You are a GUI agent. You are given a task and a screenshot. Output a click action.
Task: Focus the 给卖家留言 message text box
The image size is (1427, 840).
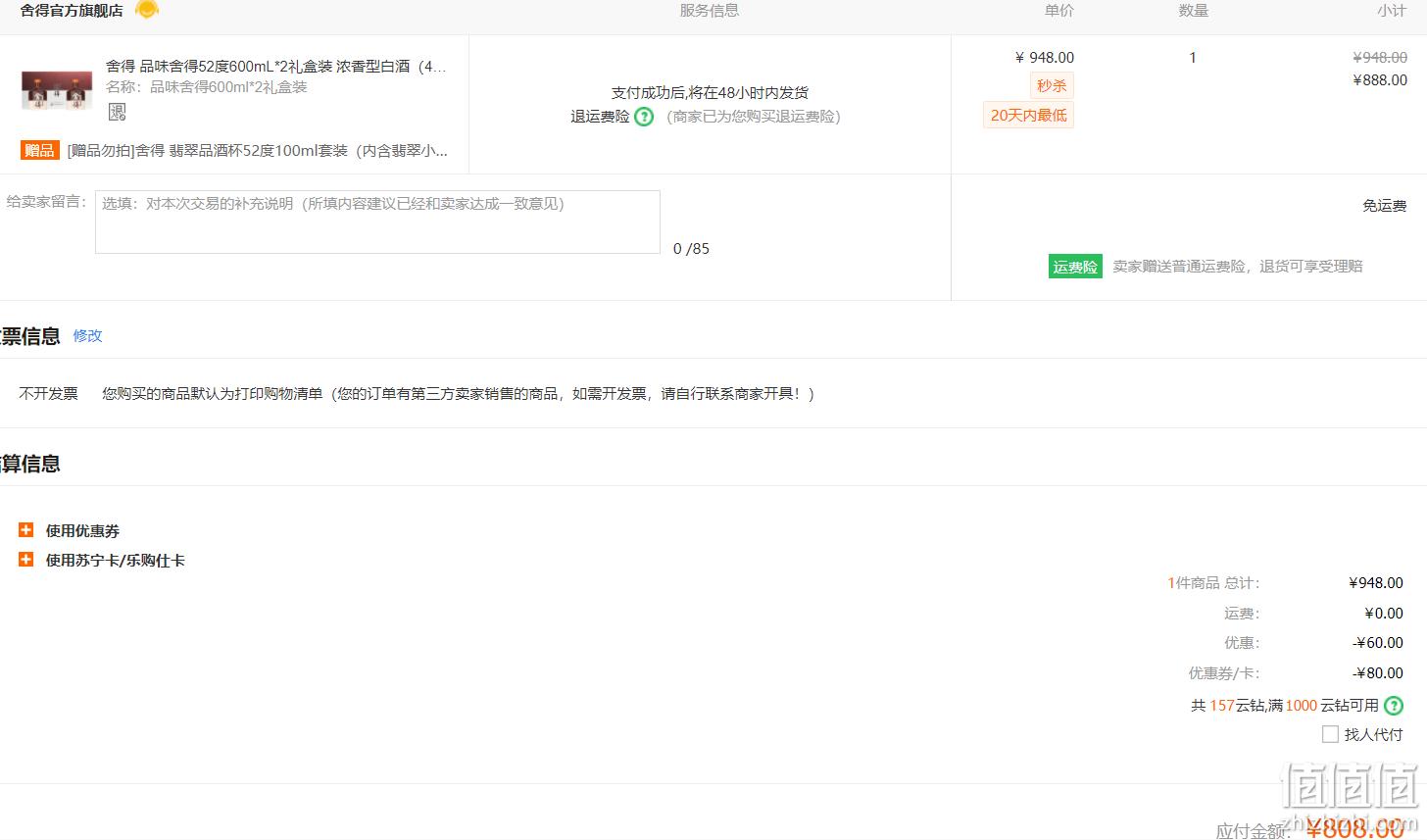click(377, 222)
